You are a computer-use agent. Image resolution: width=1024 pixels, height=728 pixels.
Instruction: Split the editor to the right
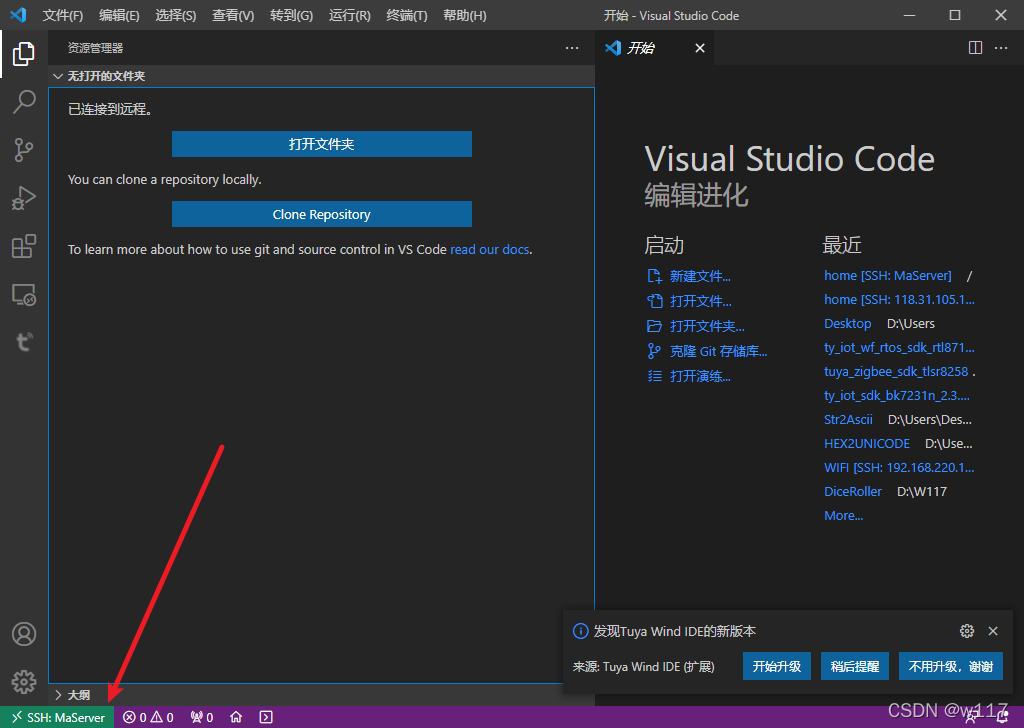click(x=975, y=48)
